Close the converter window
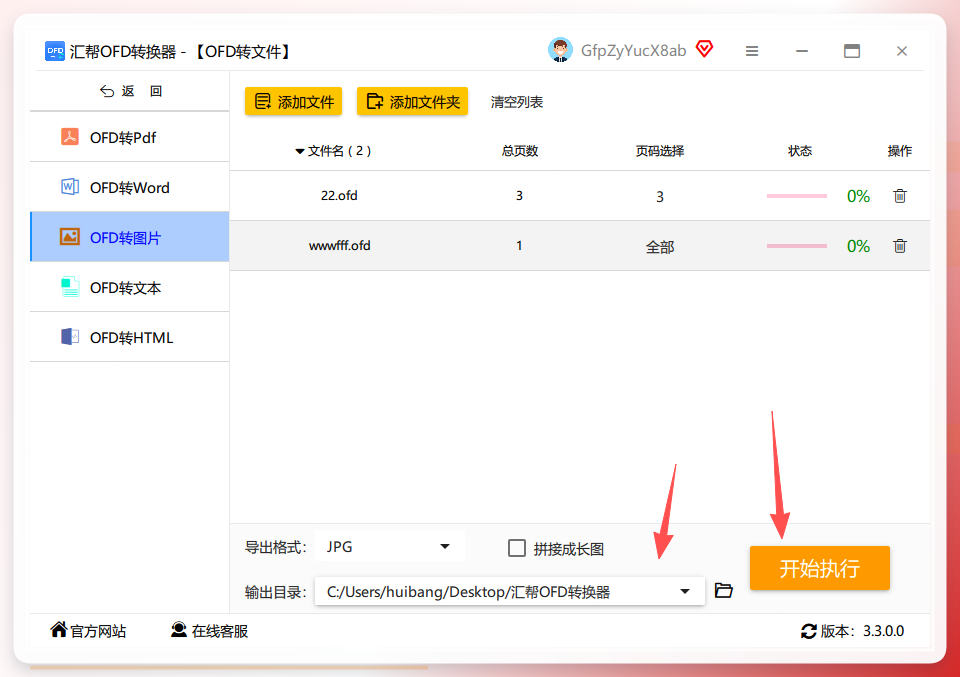 pyautogui.click(x=902, y=51)
